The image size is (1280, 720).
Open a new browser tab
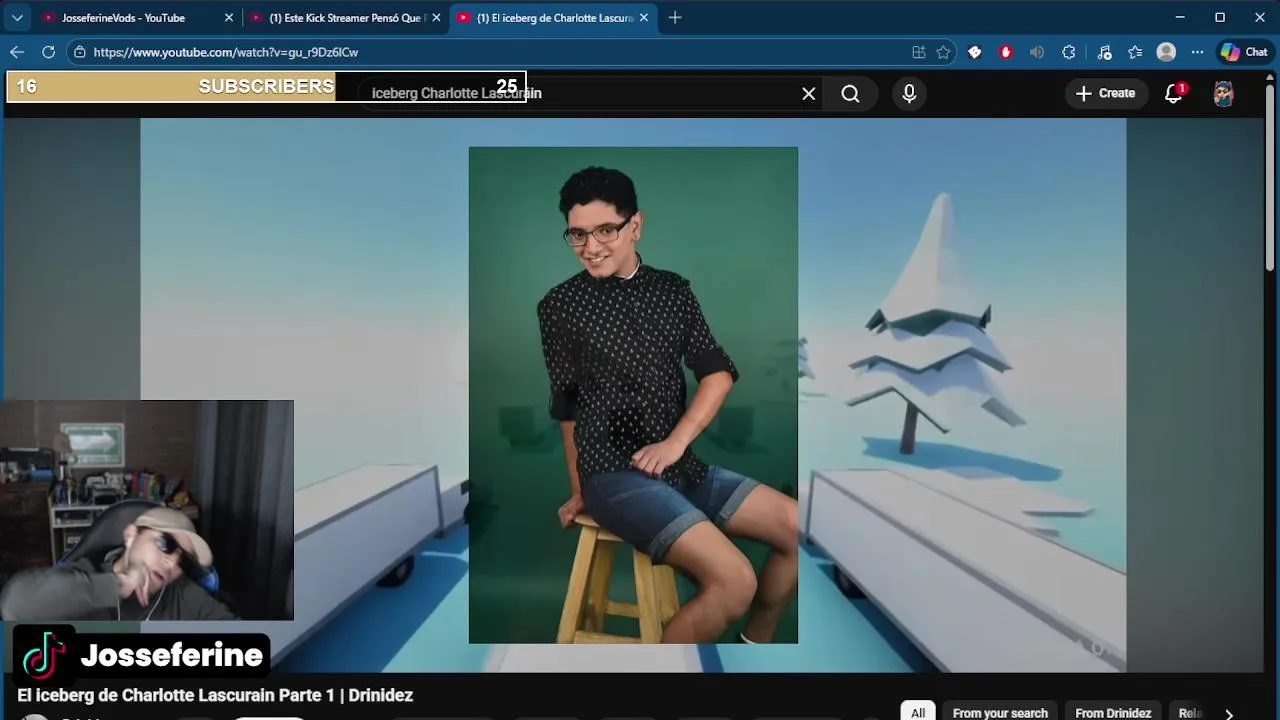675,18
